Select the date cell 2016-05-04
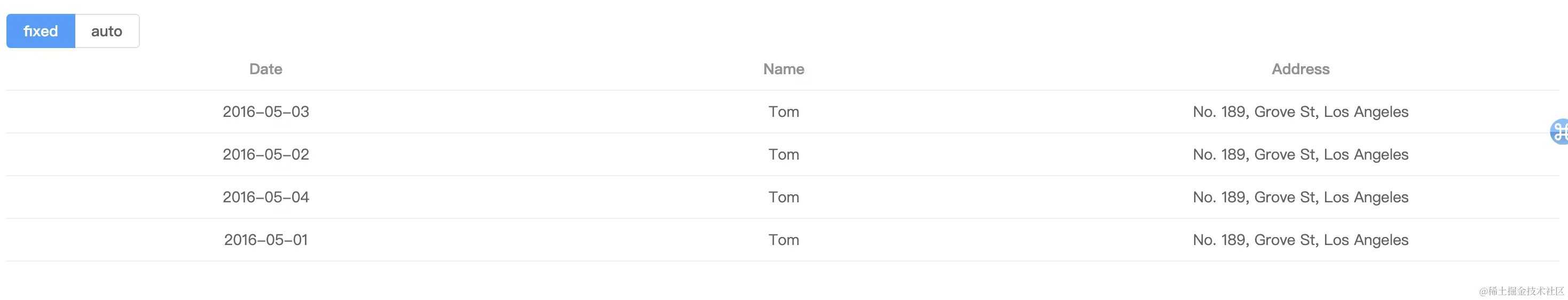Viewport: 1568px width, 300px height. pyautogui.click(x=266, y=197)
